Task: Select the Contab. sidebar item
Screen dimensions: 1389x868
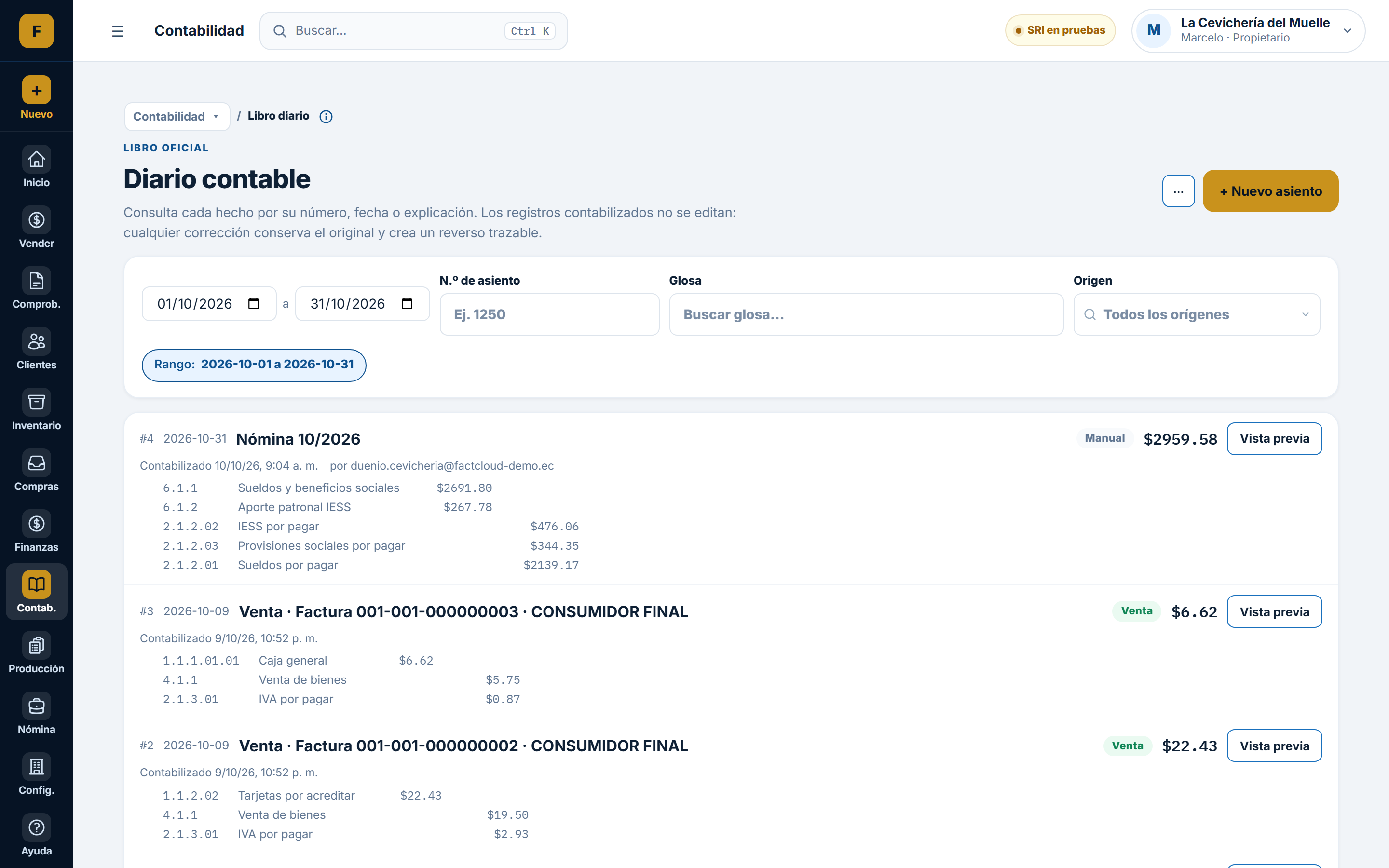Action: click(x=36, y=592)
